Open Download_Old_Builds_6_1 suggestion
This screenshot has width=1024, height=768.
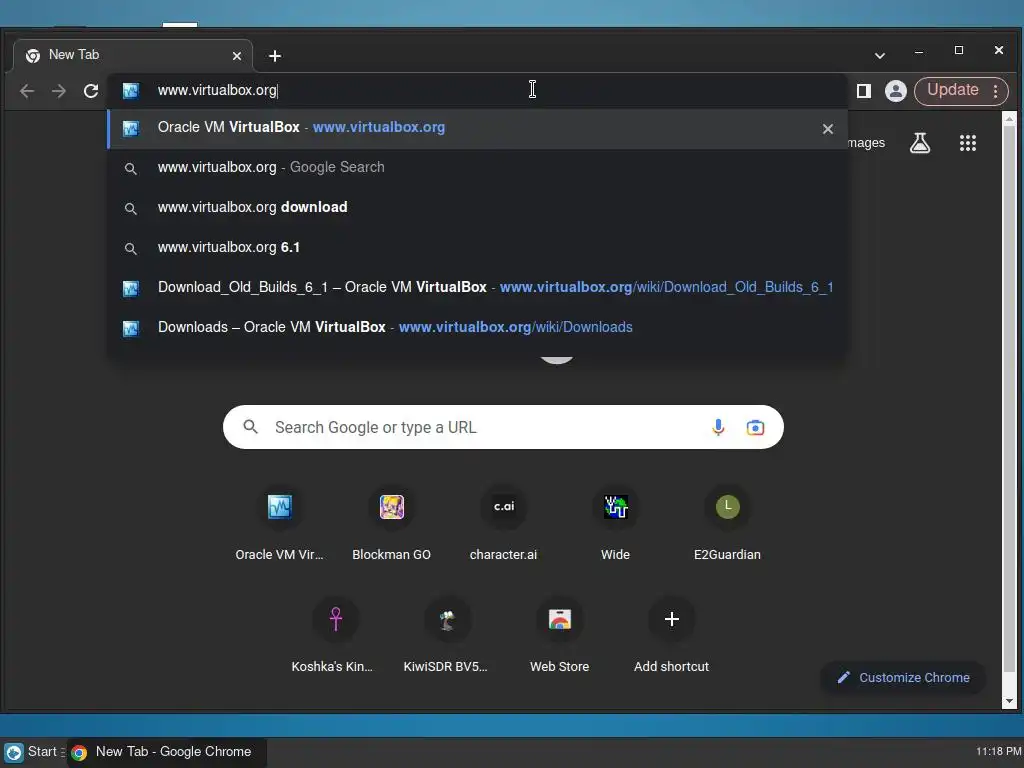[477, 287]
